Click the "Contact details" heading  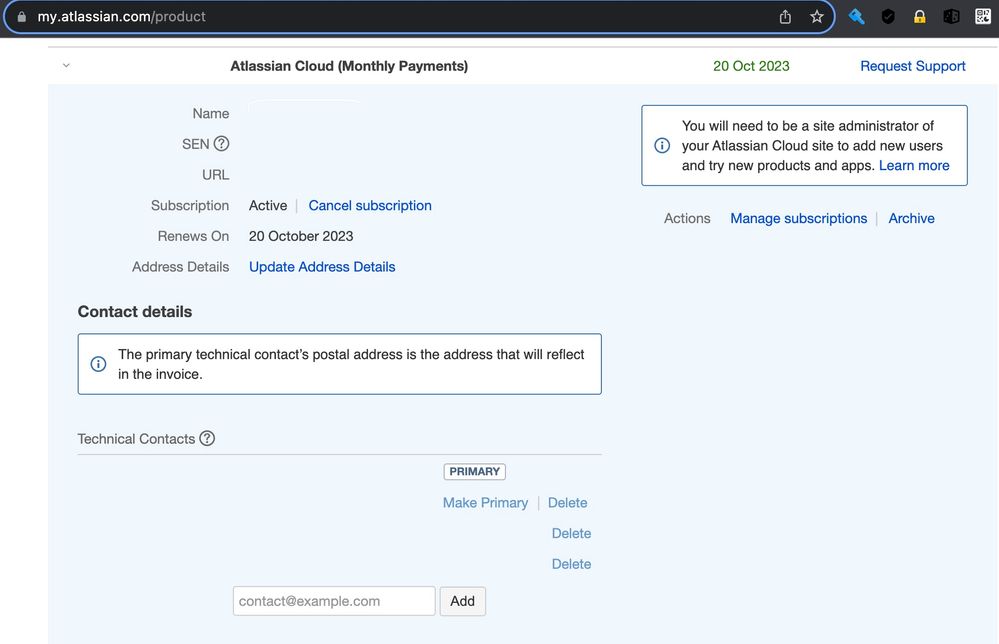134,311
